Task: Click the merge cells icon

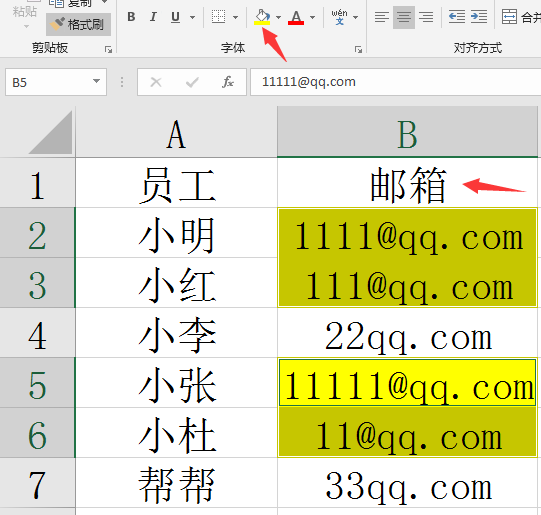Action: pos(509,17)
